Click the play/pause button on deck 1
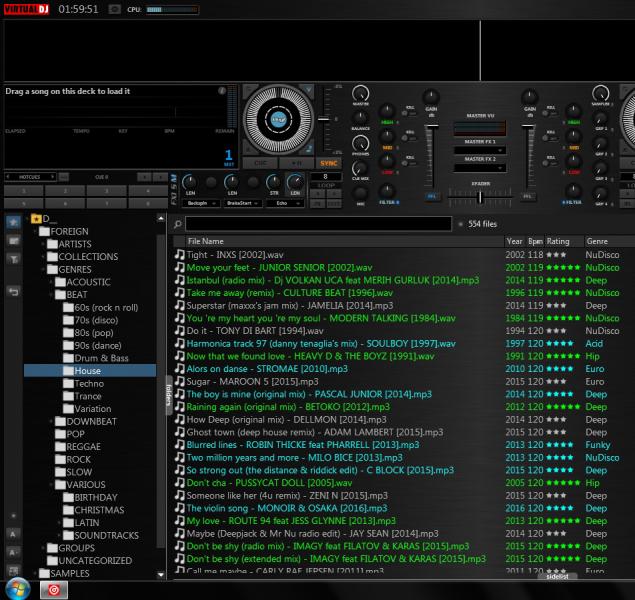Viewport: 635px width, 600px height. 296,163
